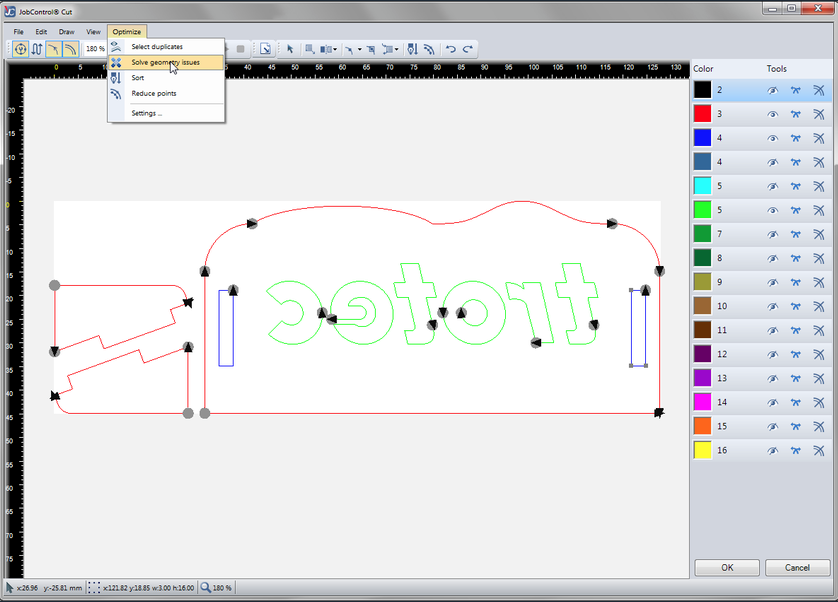The width and height of the screenshot is (838, 602).
Task: Toggle eye icon for yellow color 16
Action: pyautogui.click(x=773, y=450)
